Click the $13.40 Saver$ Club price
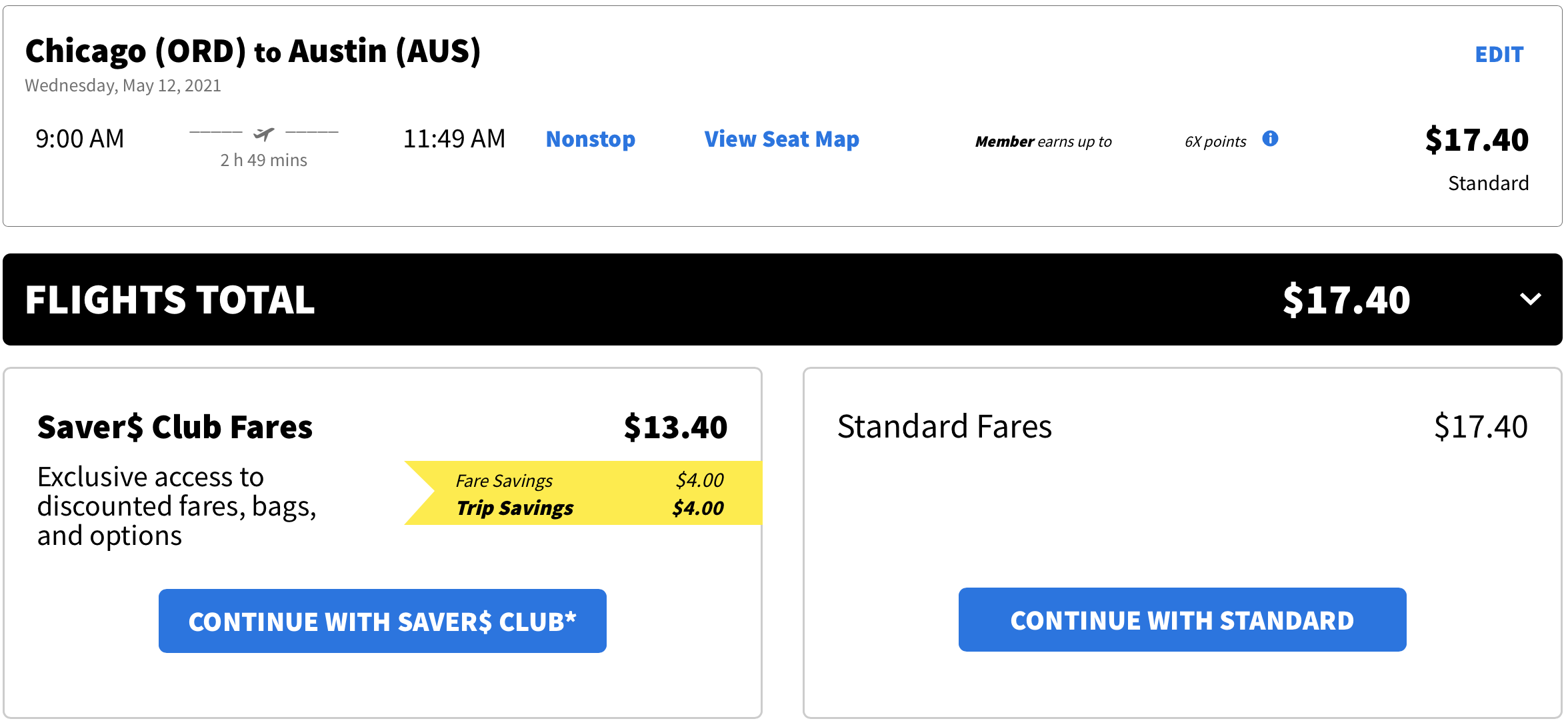This screenshot has height=723, width=1568. coord(675,427)
